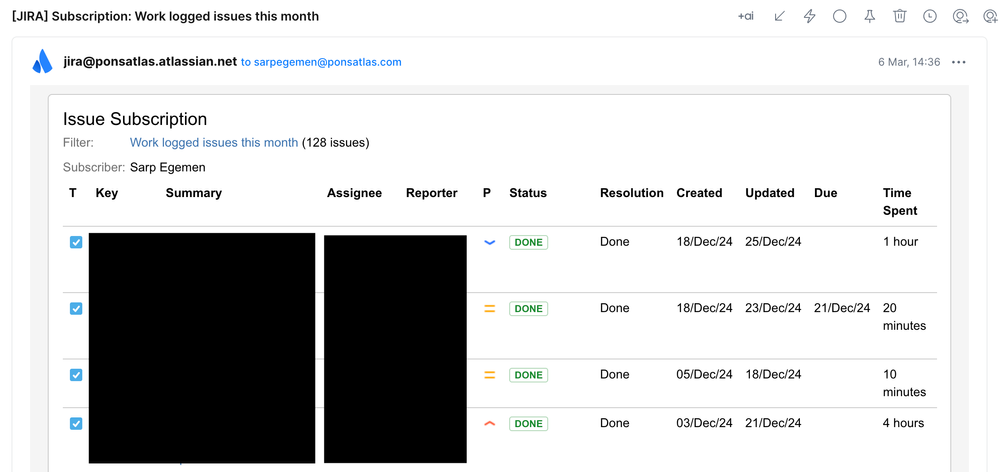Click recipient 'to sarpegemen@ponsatlas.com'
Screen dimensions: 999x472
coord(321,62)
